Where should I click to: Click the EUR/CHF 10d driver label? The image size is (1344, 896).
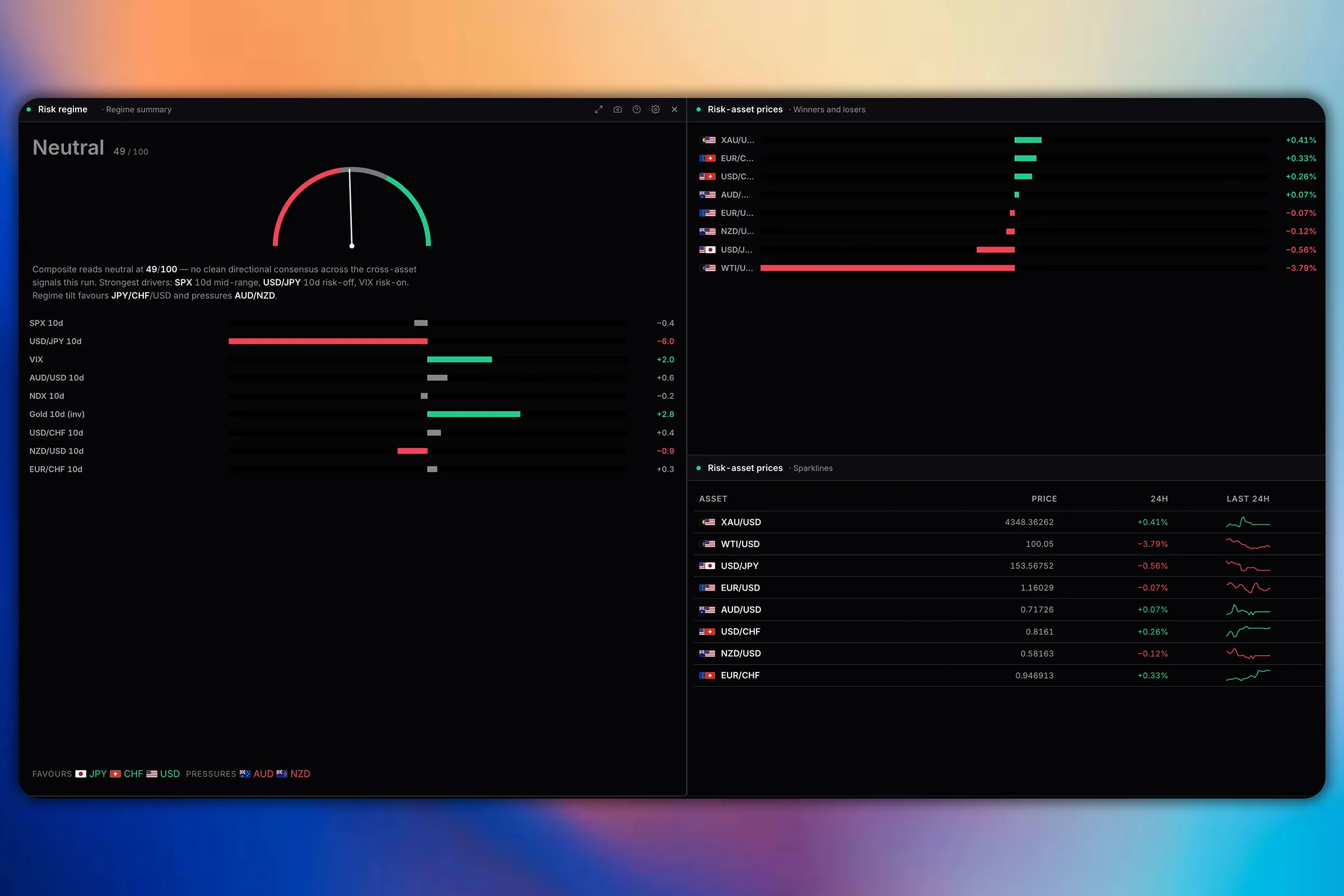point(56,469)
